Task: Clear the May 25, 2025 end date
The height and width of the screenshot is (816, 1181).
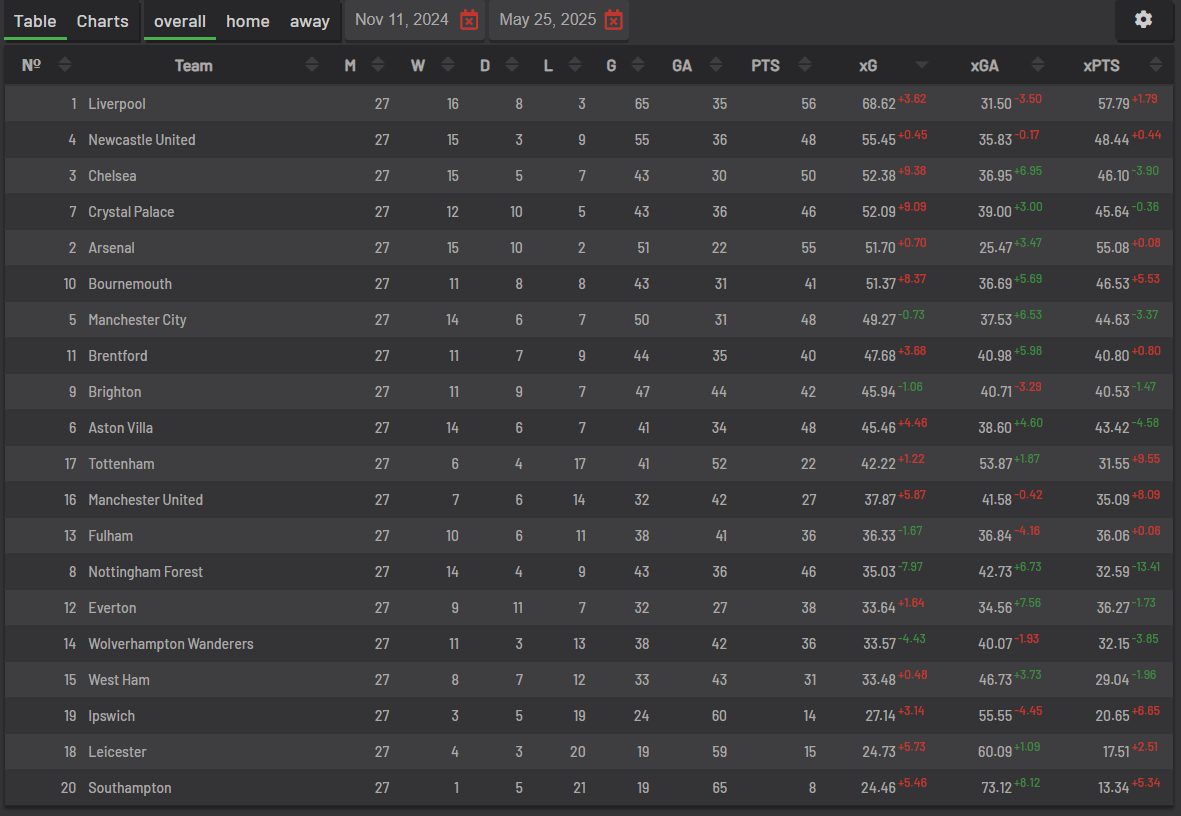Action: (614, 20)
